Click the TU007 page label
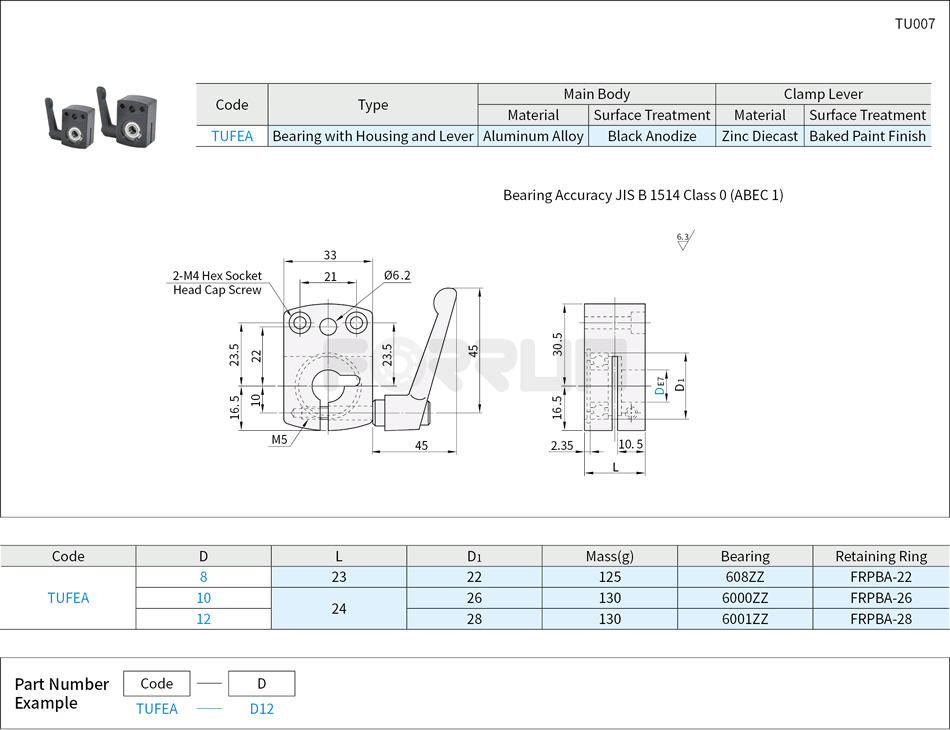Screen dimensions: 950x730 914,23
